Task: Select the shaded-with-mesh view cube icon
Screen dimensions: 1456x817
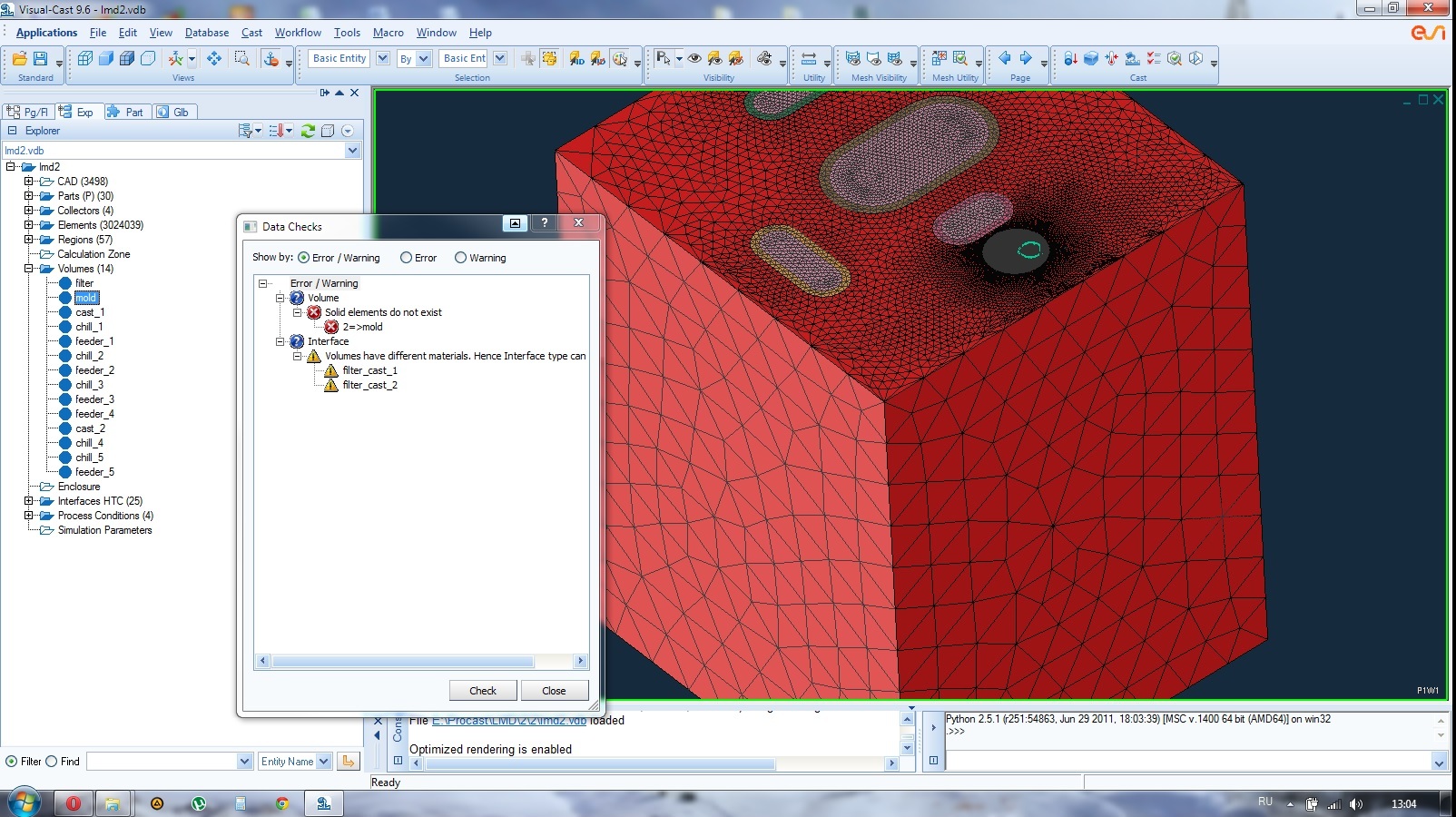Action: (127, 58)
